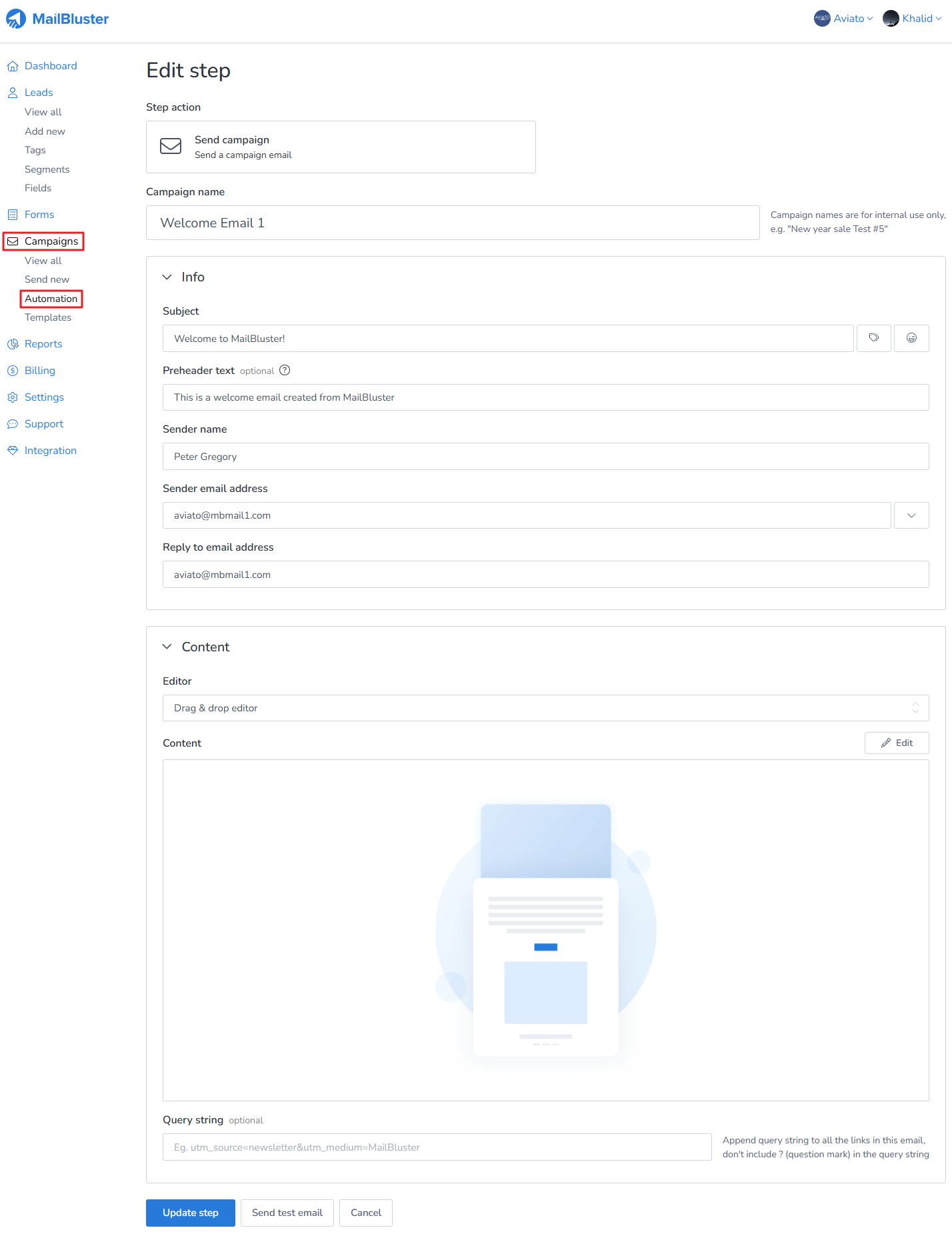This screenshot has width=952, height=1238.
Task: Open Templates in the sidebar
Action: tap(48, 317)
